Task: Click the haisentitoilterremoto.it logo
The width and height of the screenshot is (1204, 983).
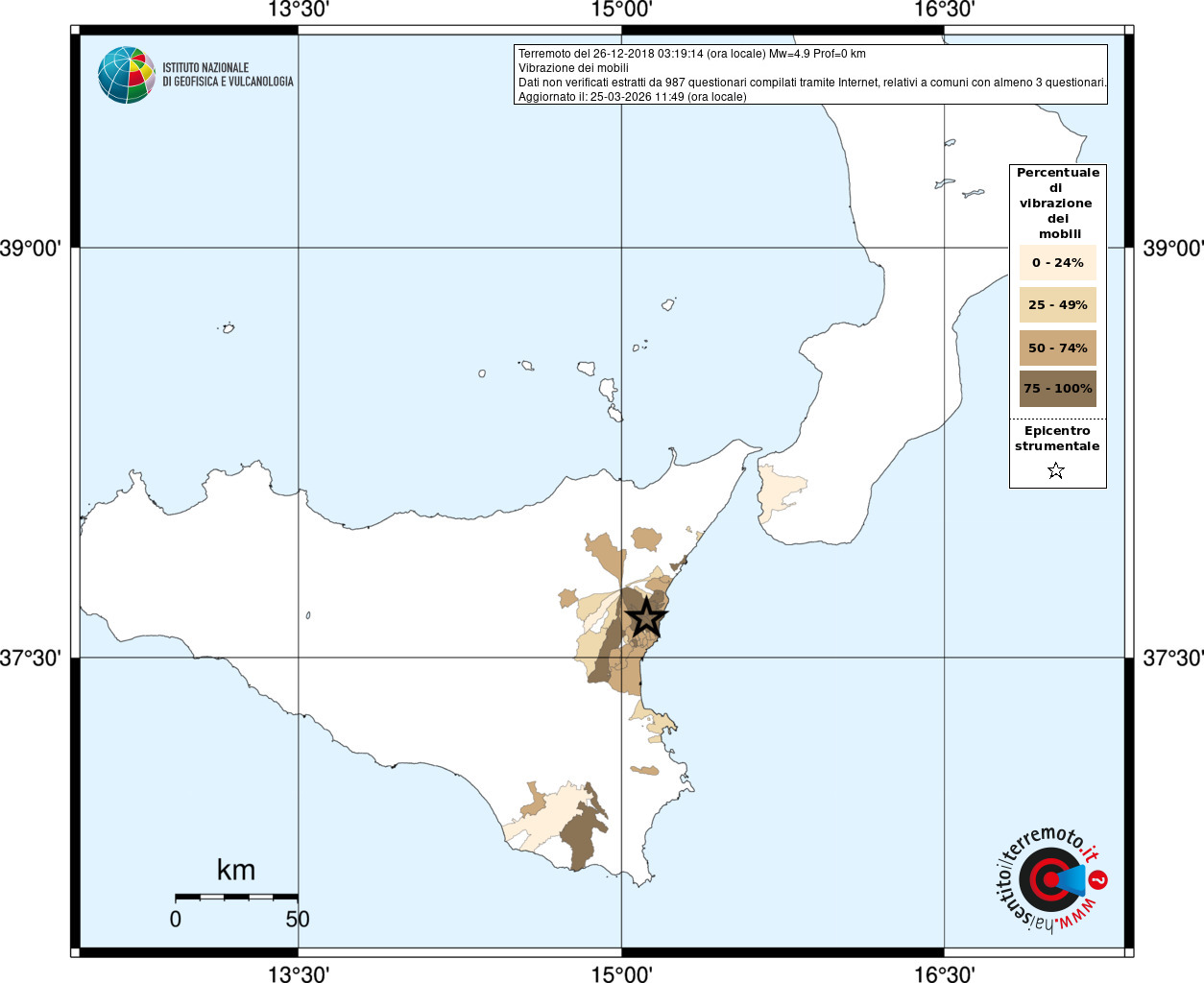Action: (1050, 879)
